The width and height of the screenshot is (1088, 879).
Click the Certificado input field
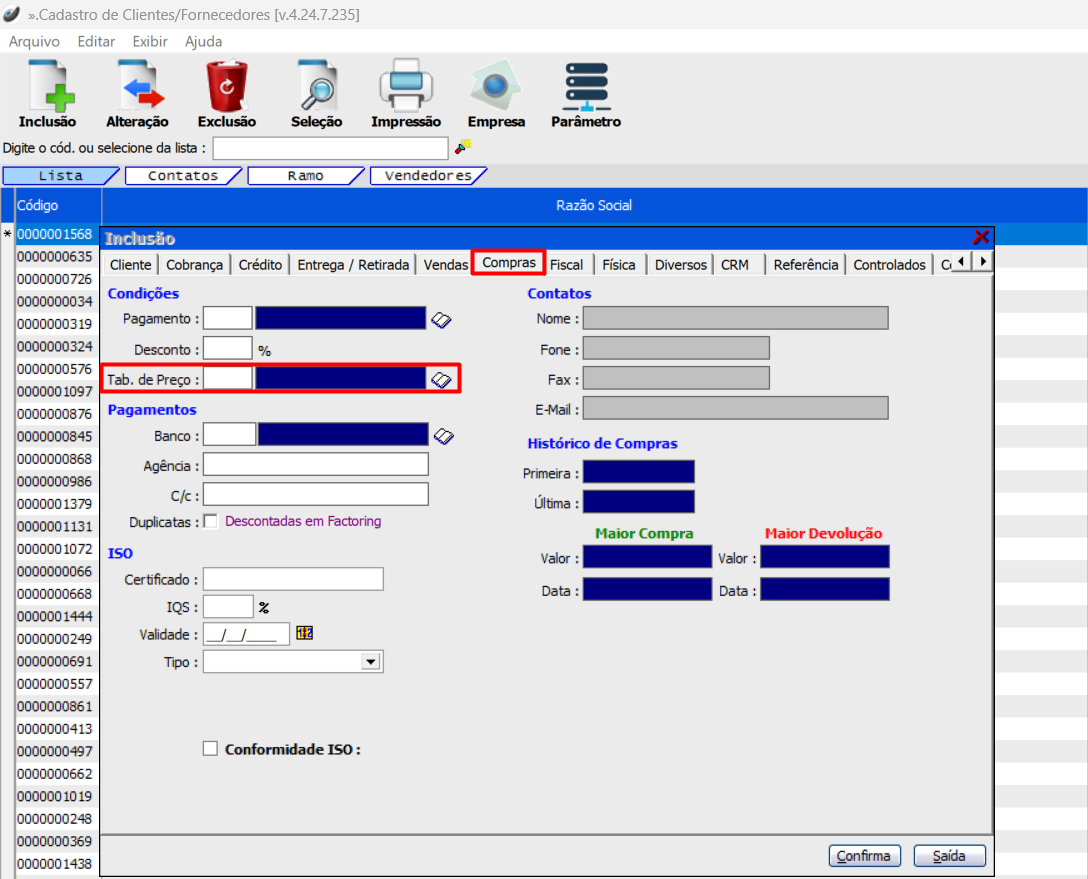point(293,580)
